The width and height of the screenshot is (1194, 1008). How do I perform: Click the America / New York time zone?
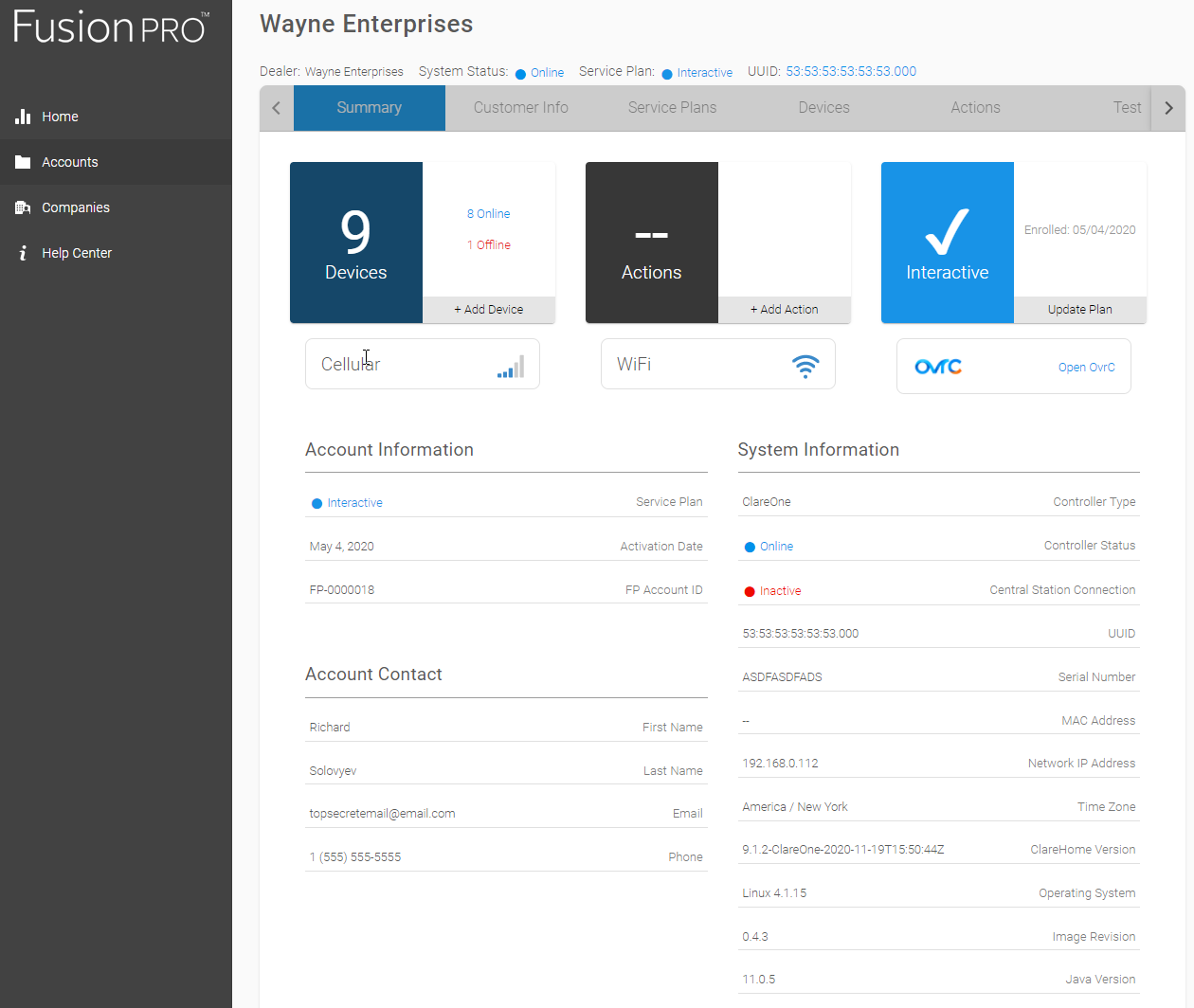coord(795,807)
